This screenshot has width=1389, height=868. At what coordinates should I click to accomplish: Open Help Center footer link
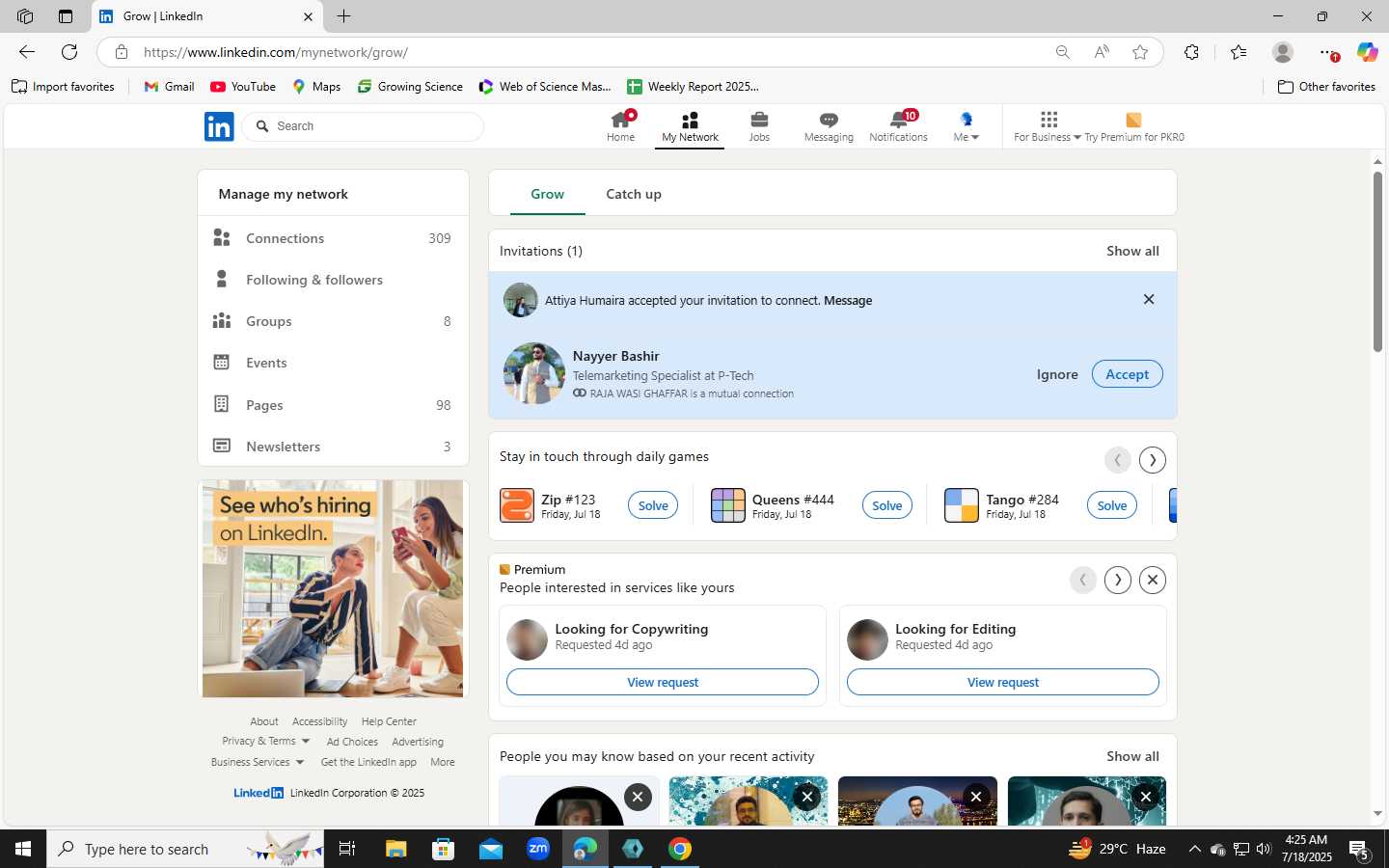click(389, 721)
